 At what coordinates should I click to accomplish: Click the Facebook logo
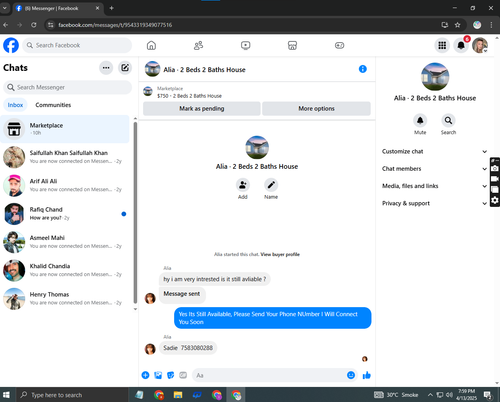point(11,45)
